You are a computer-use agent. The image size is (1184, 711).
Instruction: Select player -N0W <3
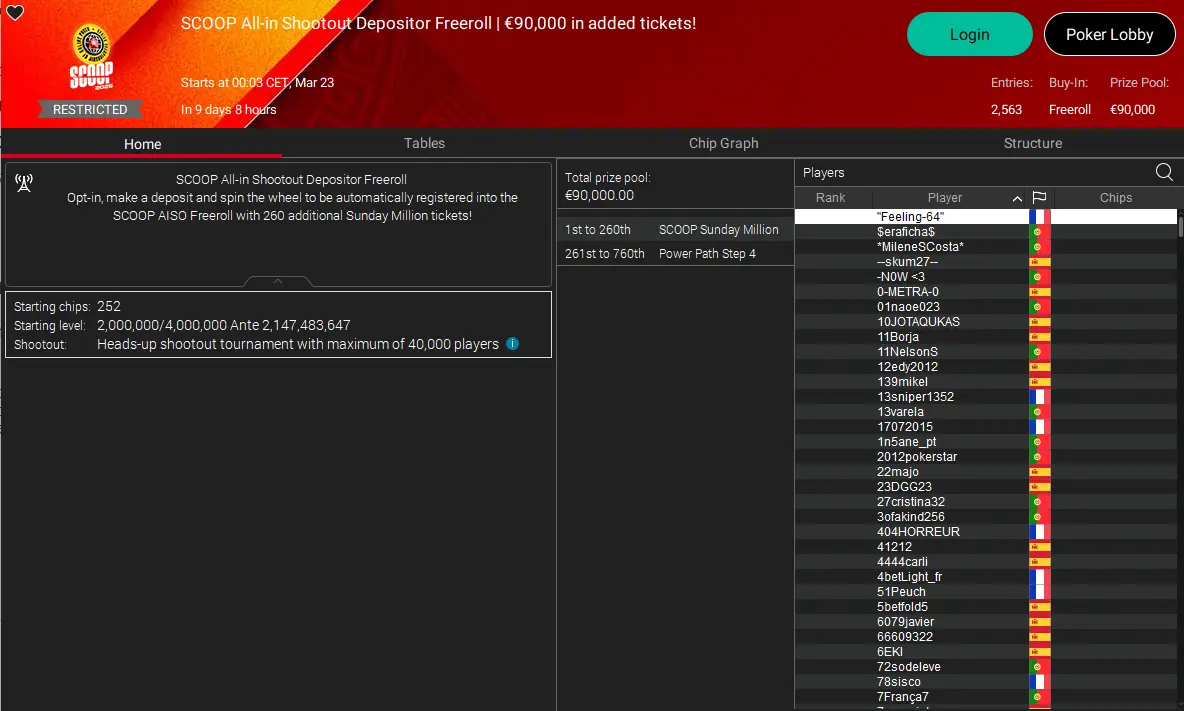(985, 276)
